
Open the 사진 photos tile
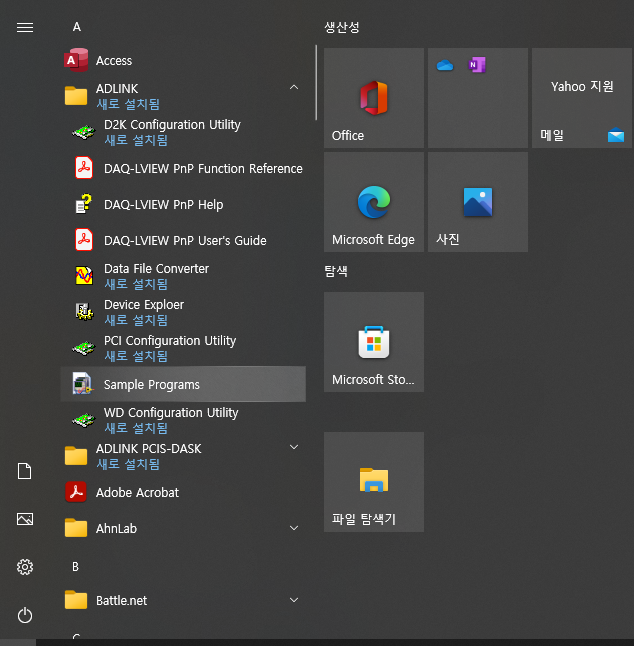(x=478, y=202)
